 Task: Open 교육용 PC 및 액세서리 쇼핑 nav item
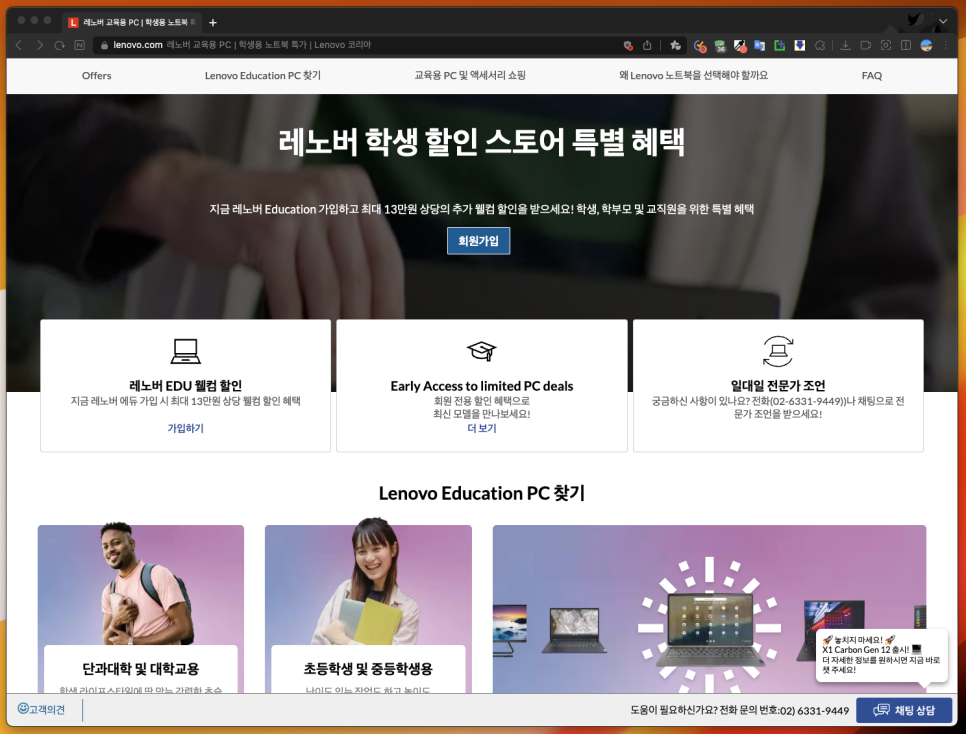(469, 76)
